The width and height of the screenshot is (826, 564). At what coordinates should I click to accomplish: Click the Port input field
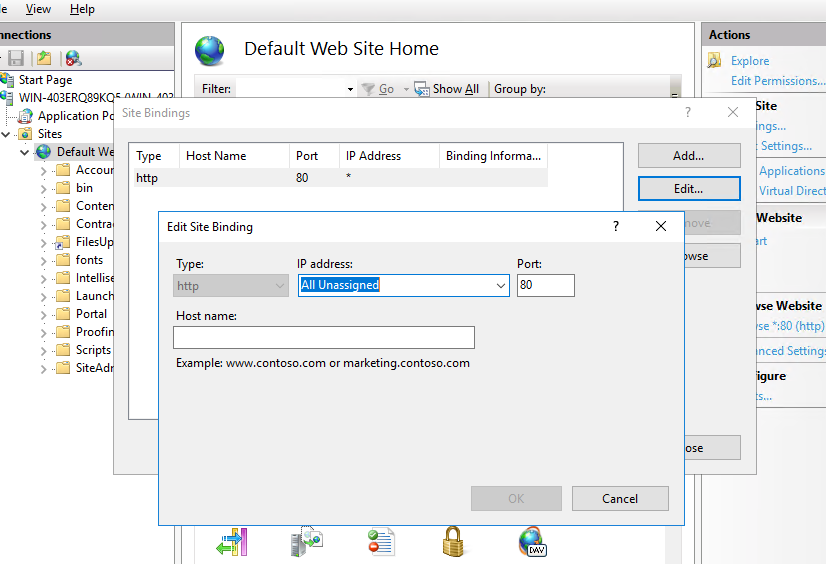tap(546, 285)
